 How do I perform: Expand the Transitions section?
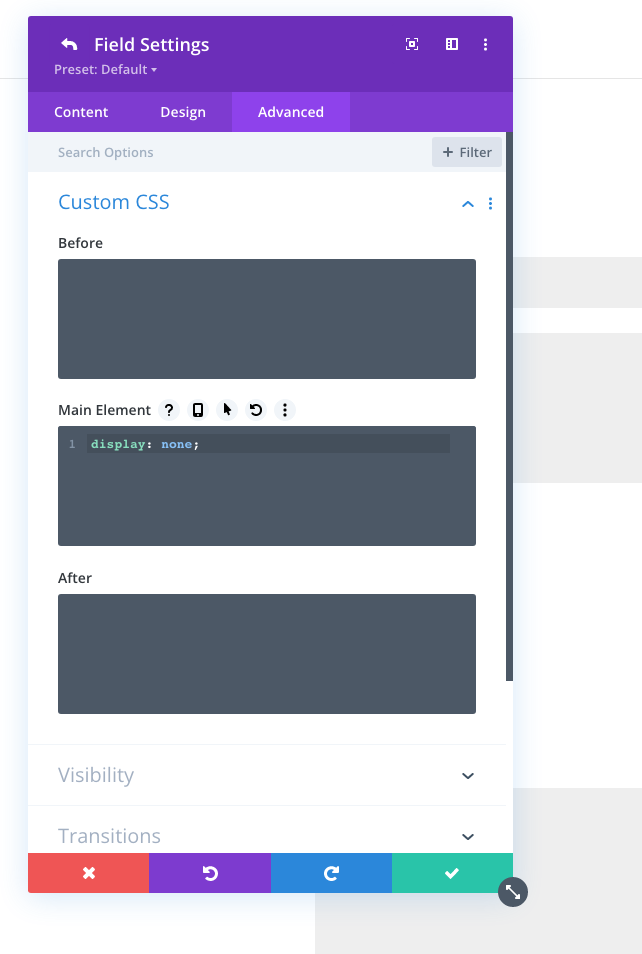(467, 837)
